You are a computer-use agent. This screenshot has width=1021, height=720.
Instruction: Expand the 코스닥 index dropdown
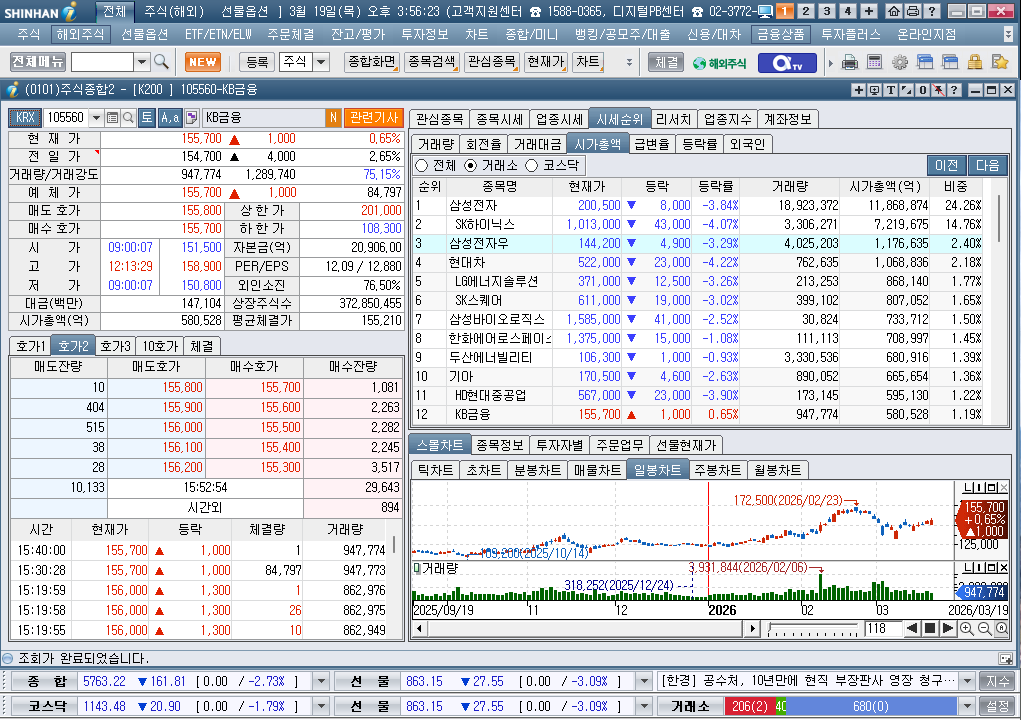pos(321,706)
